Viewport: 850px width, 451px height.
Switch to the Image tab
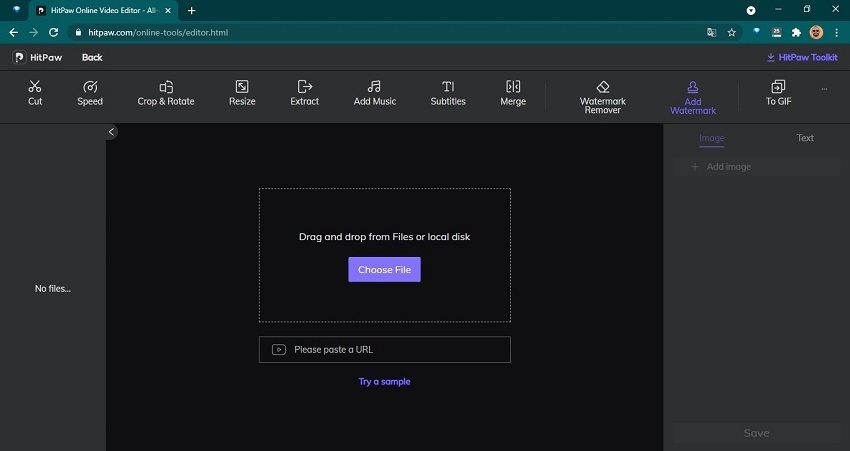[x=712, y=138]
